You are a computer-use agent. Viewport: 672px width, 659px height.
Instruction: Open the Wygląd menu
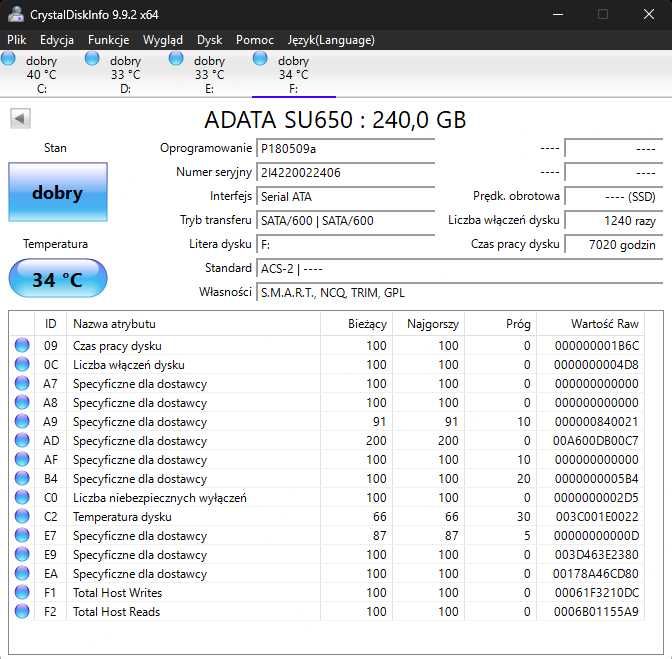point(163,40)
